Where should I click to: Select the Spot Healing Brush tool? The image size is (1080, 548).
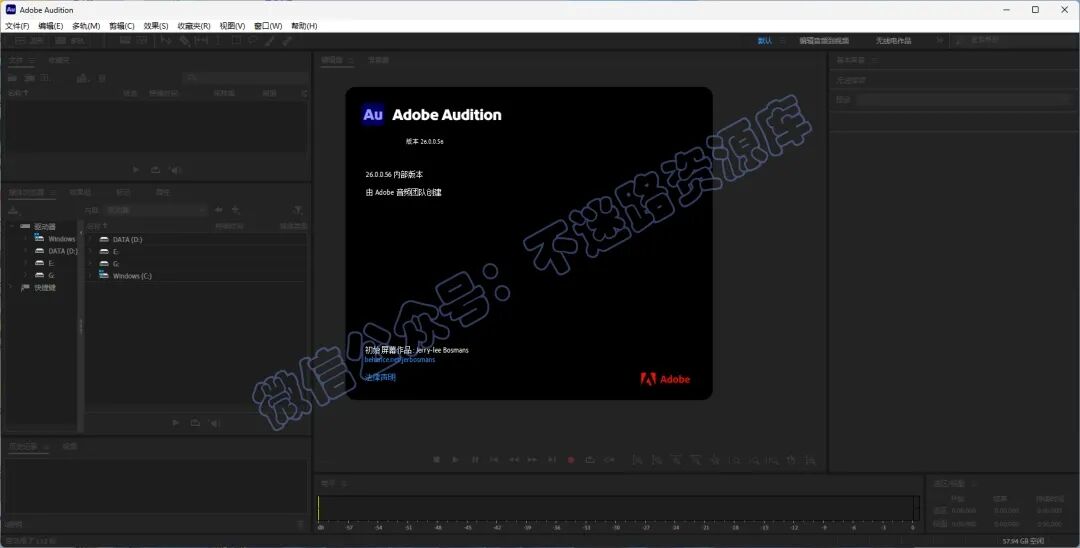tap(287, 41)
